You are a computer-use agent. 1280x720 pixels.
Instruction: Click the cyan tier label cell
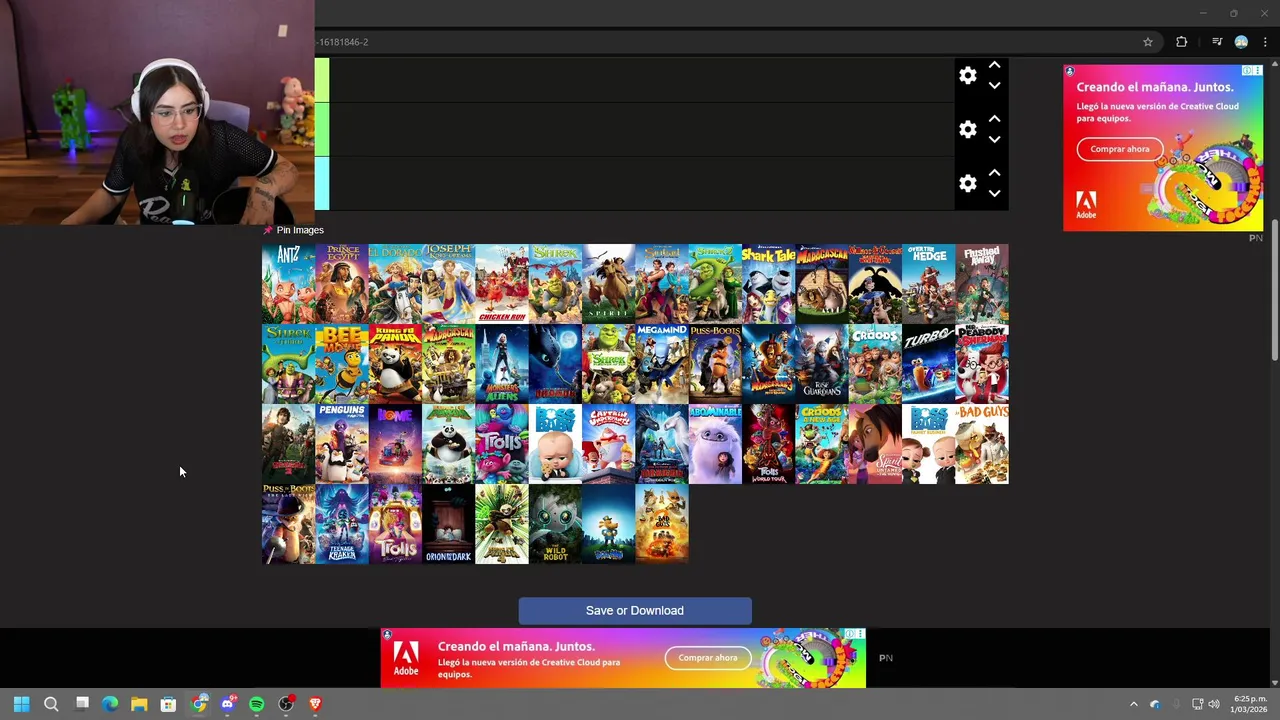point(322,184)
